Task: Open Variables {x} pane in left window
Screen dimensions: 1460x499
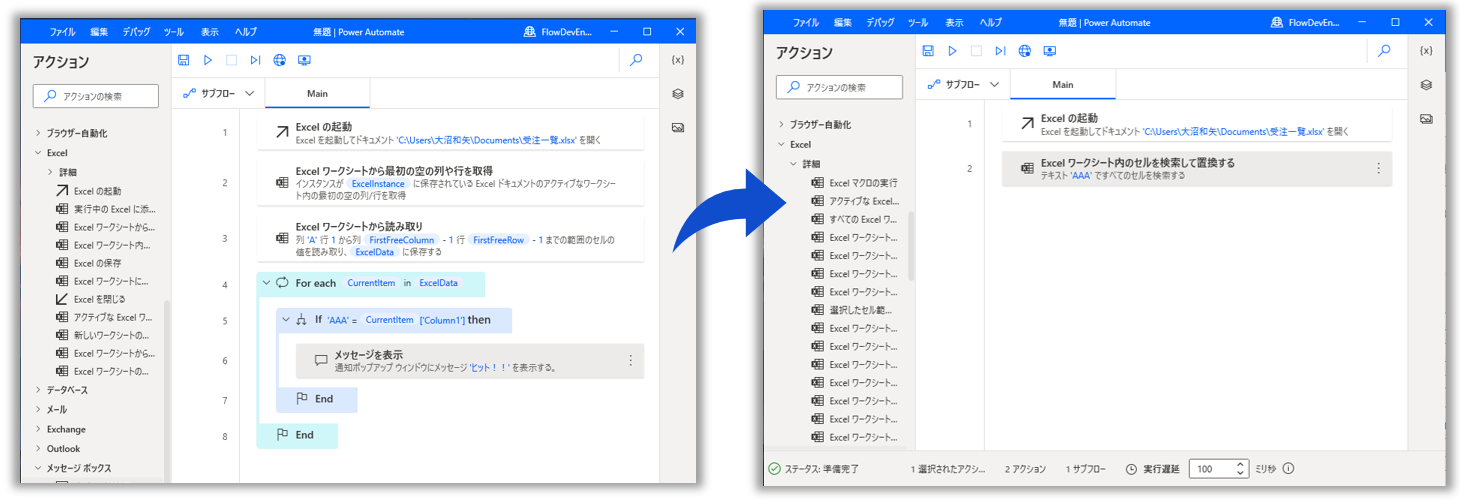Action: coord(678,60)
